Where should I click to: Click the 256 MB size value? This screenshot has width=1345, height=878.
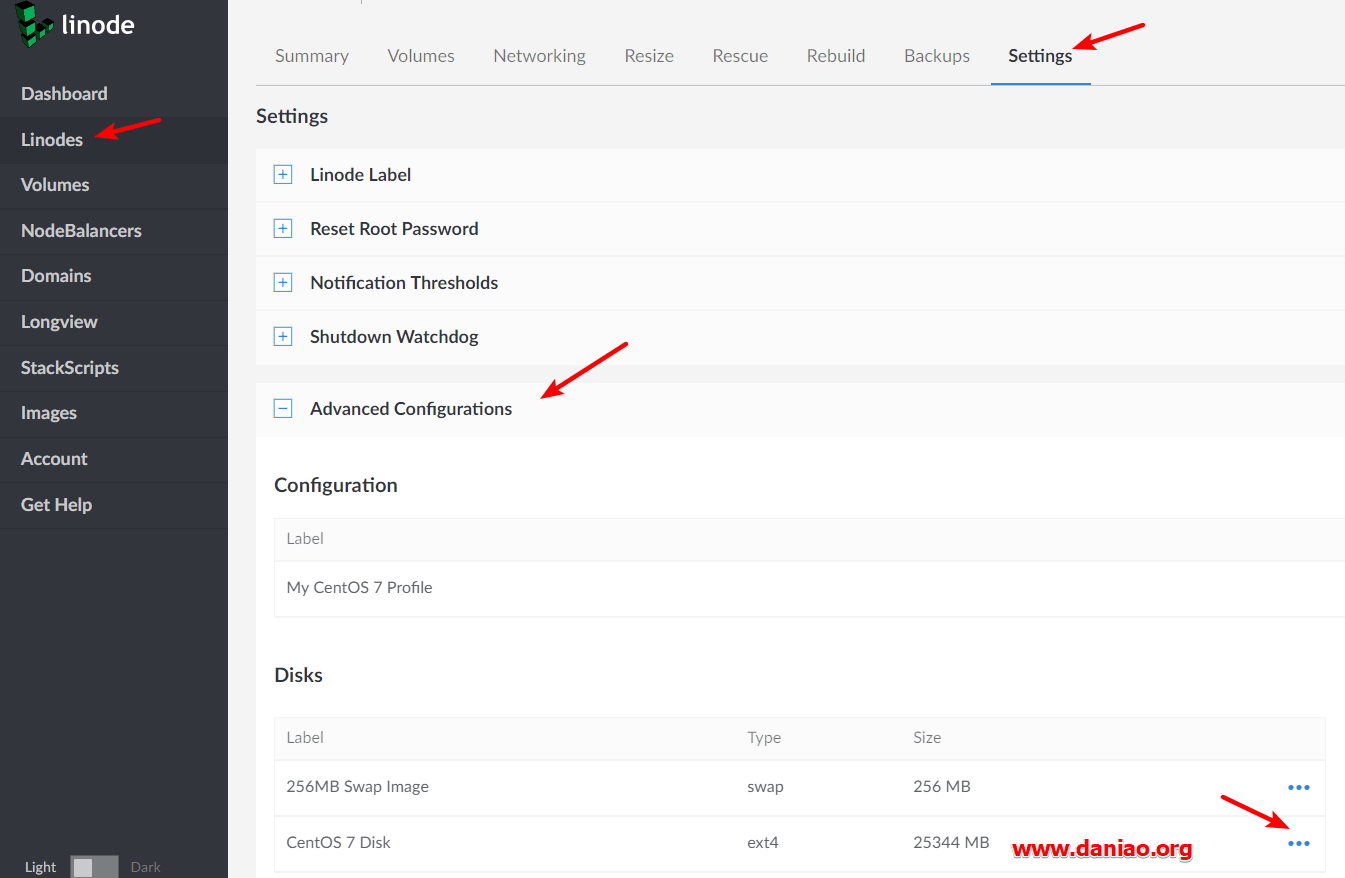coord(941,787)
